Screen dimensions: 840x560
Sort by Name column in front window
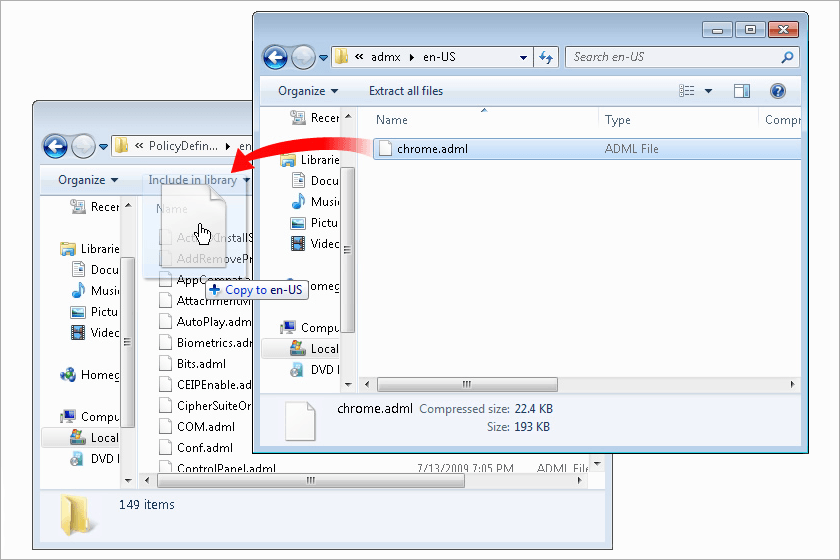click(392, 120)
